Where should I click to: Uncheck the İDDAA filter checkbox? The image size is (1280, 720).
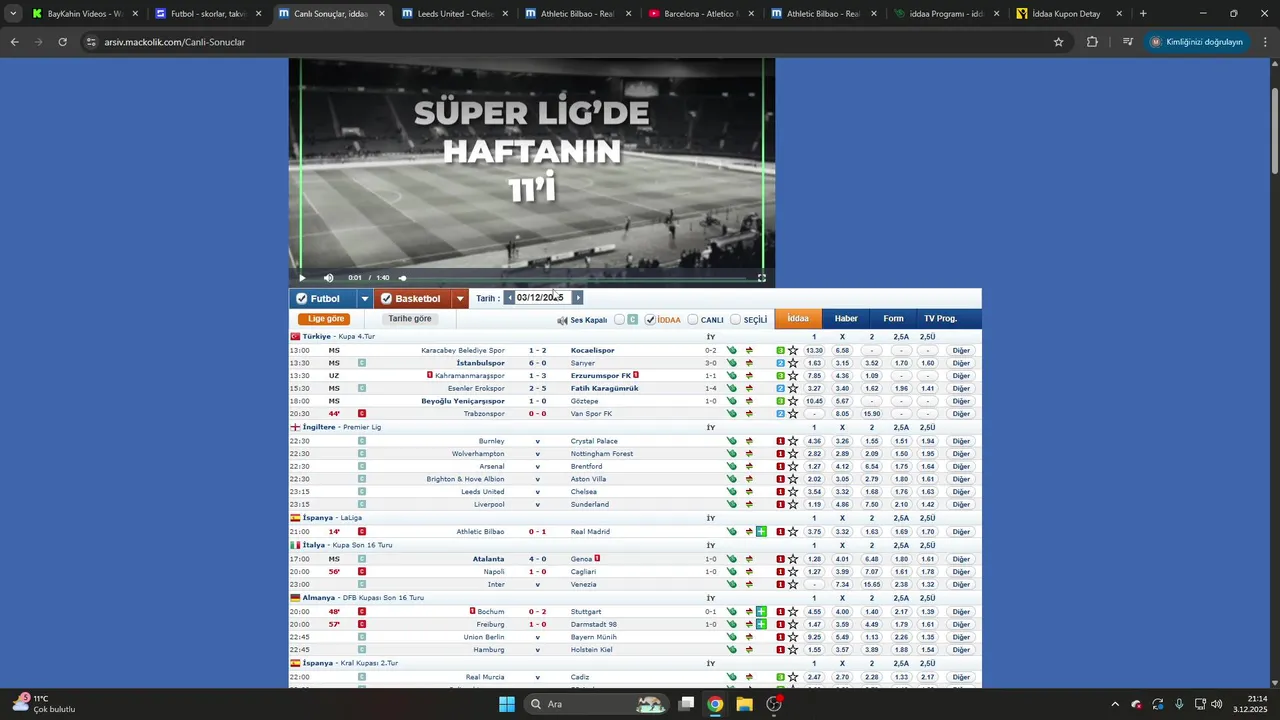[650, 320]
